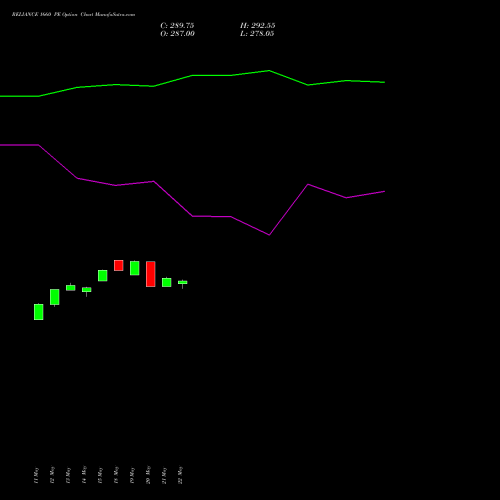The width and height of the screenshot is (500, 500).
Task: Select the green candlestick for 14 May
Action: pyautogui.click(x=87, y=290)
